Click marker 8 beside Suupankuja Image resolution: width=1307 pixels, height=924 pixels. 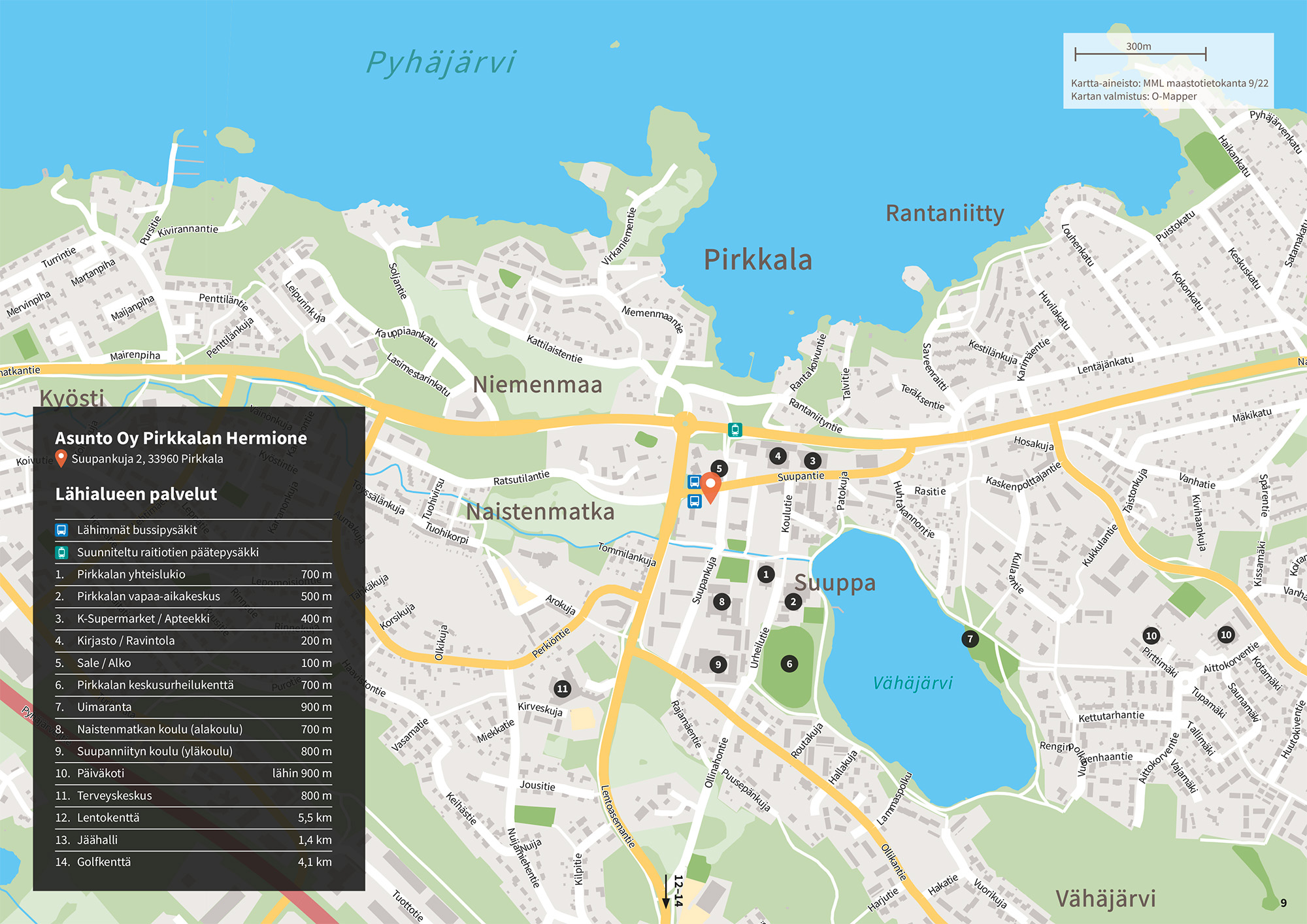721,601
